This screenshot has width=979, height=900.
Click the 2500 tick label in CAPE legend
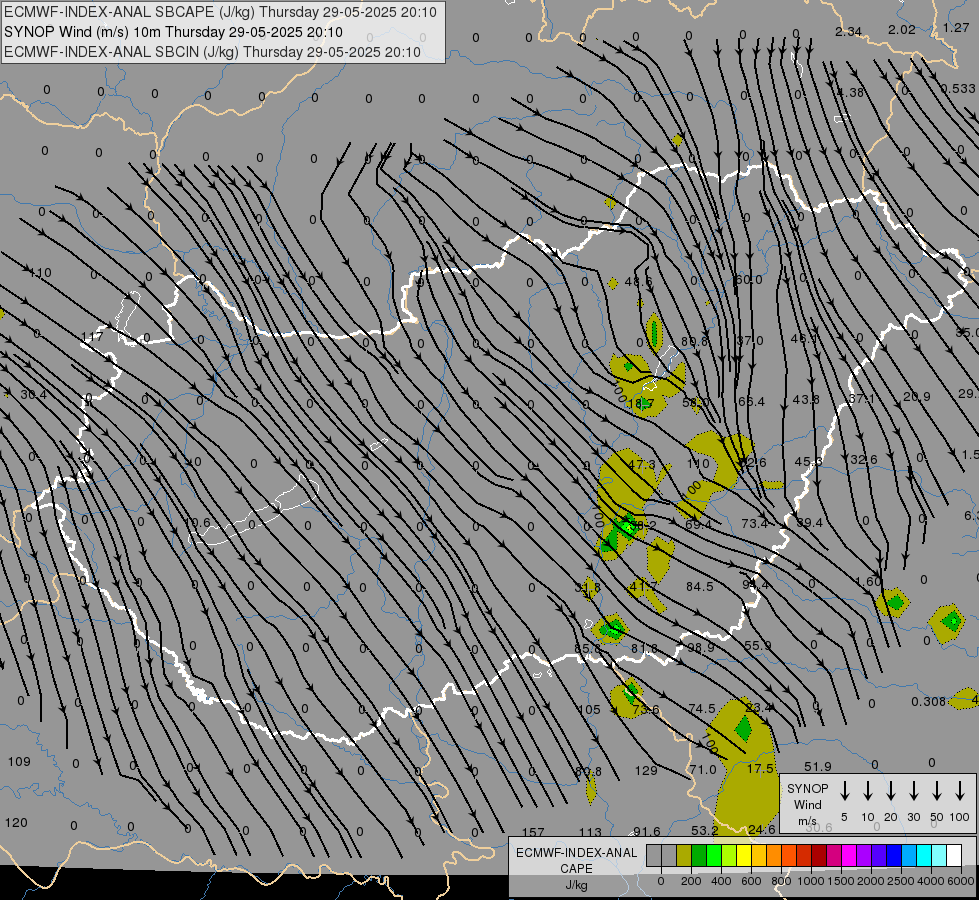tap(901, 881)
